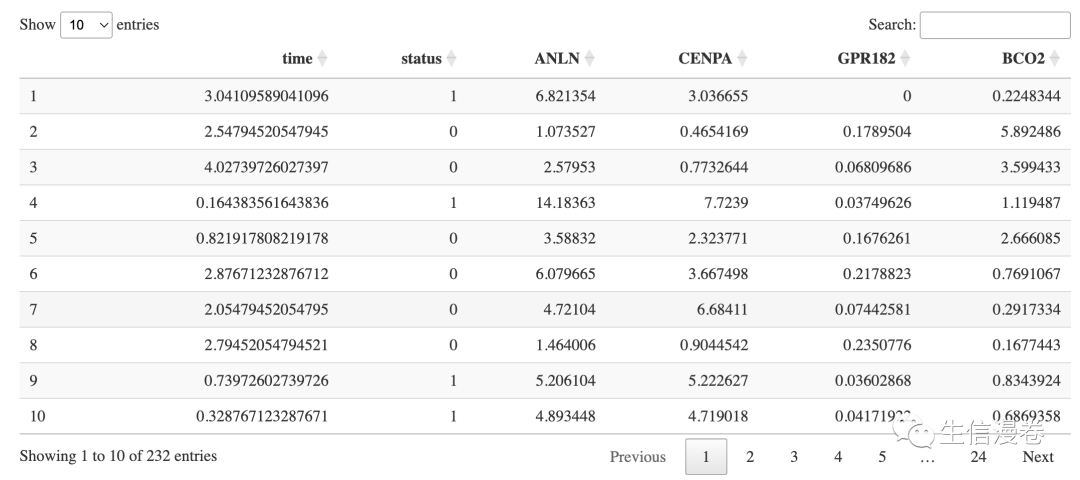Click the status column header text
The height and width of the screenshot is (480, 1080).
tap(421, 59)
